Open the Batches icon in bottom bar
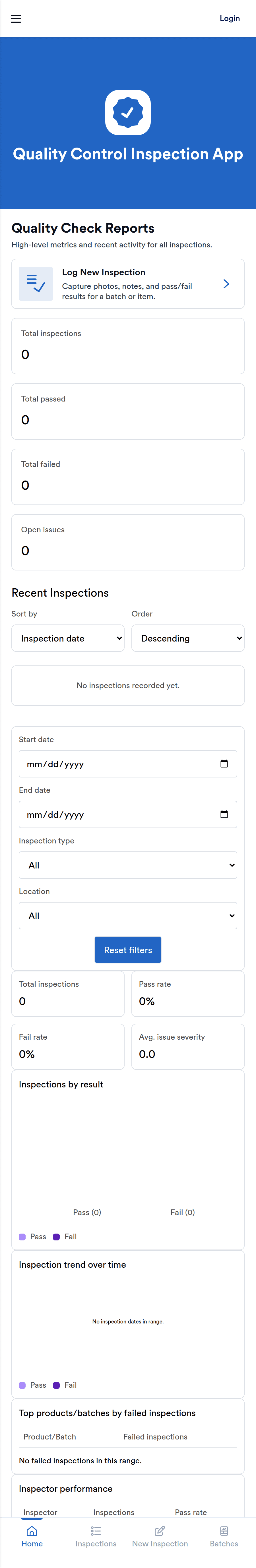Screen dimensions: 256x1568 (x=224, y=1531)
